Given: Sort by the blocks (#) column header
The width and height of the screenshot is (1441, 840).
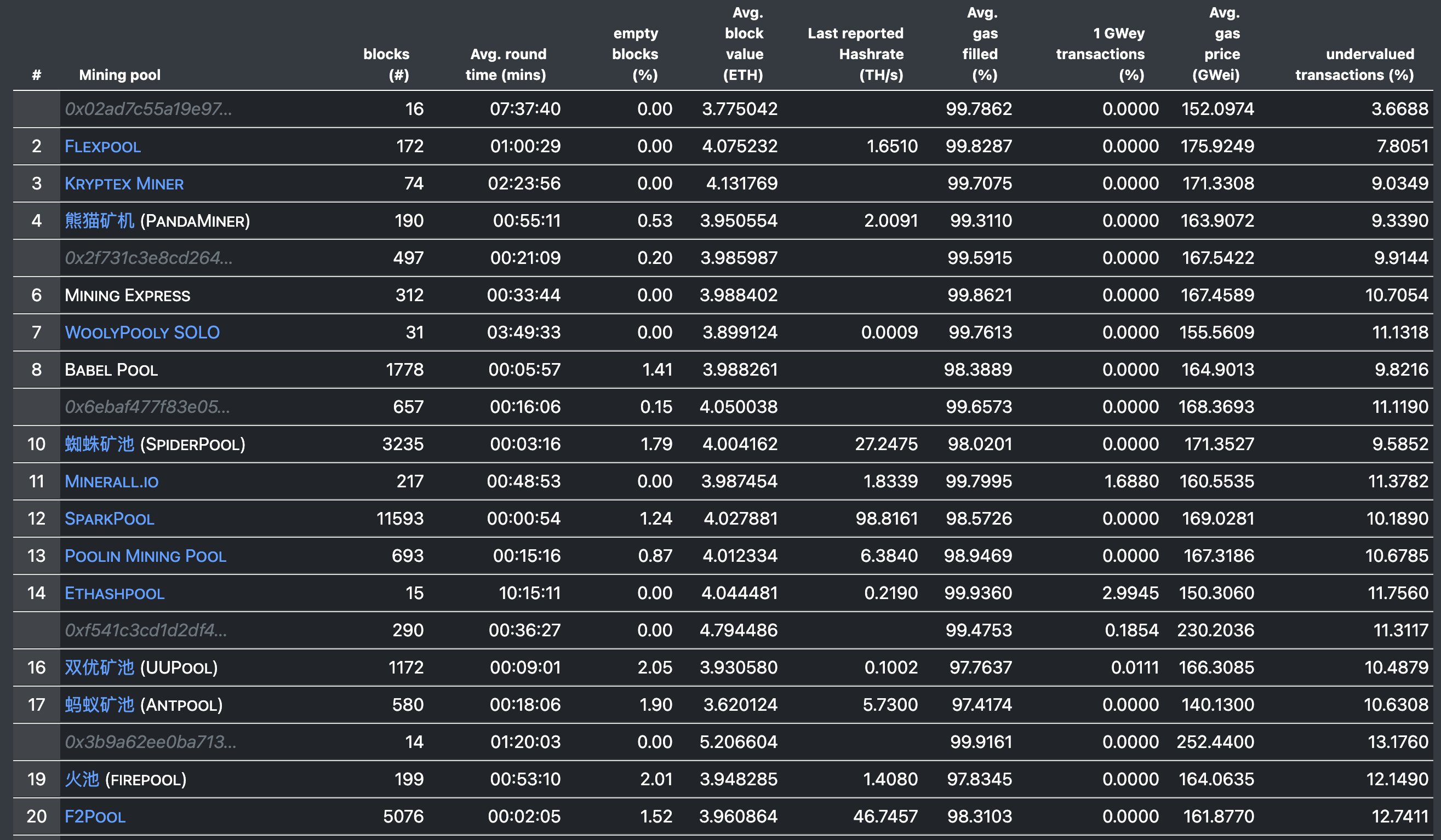Looking at the screenshot, I should pos(387,64).
